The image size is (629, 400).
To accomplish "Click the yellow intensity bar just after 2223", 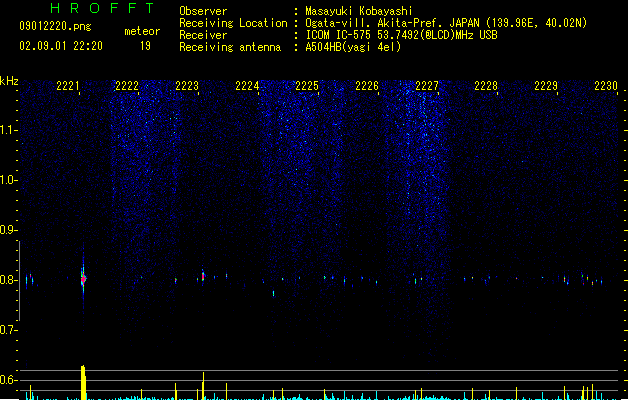I will tap(203, 386).
